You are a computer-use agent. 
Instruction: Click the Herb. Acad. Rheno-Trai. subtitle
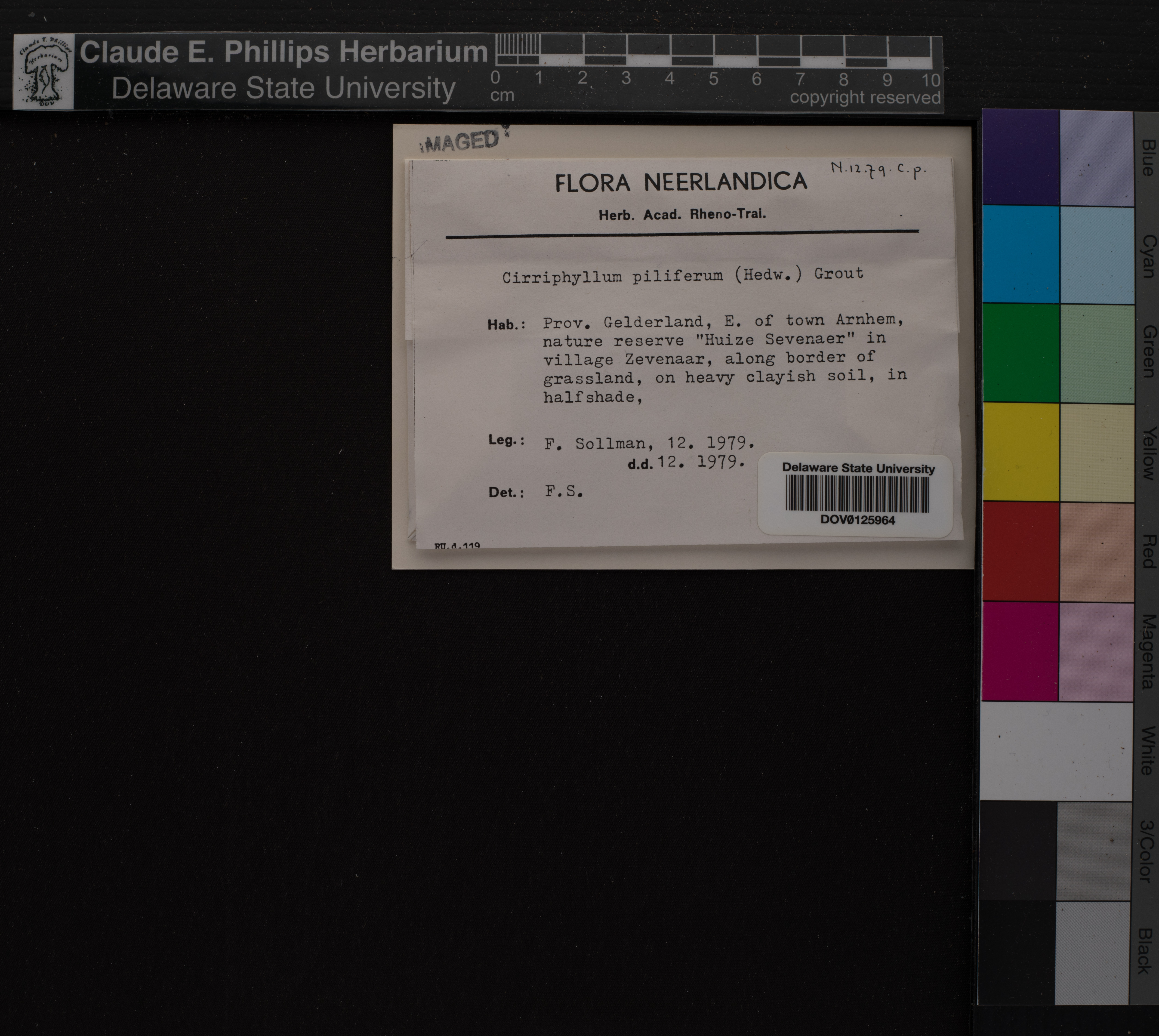point(682,215)
